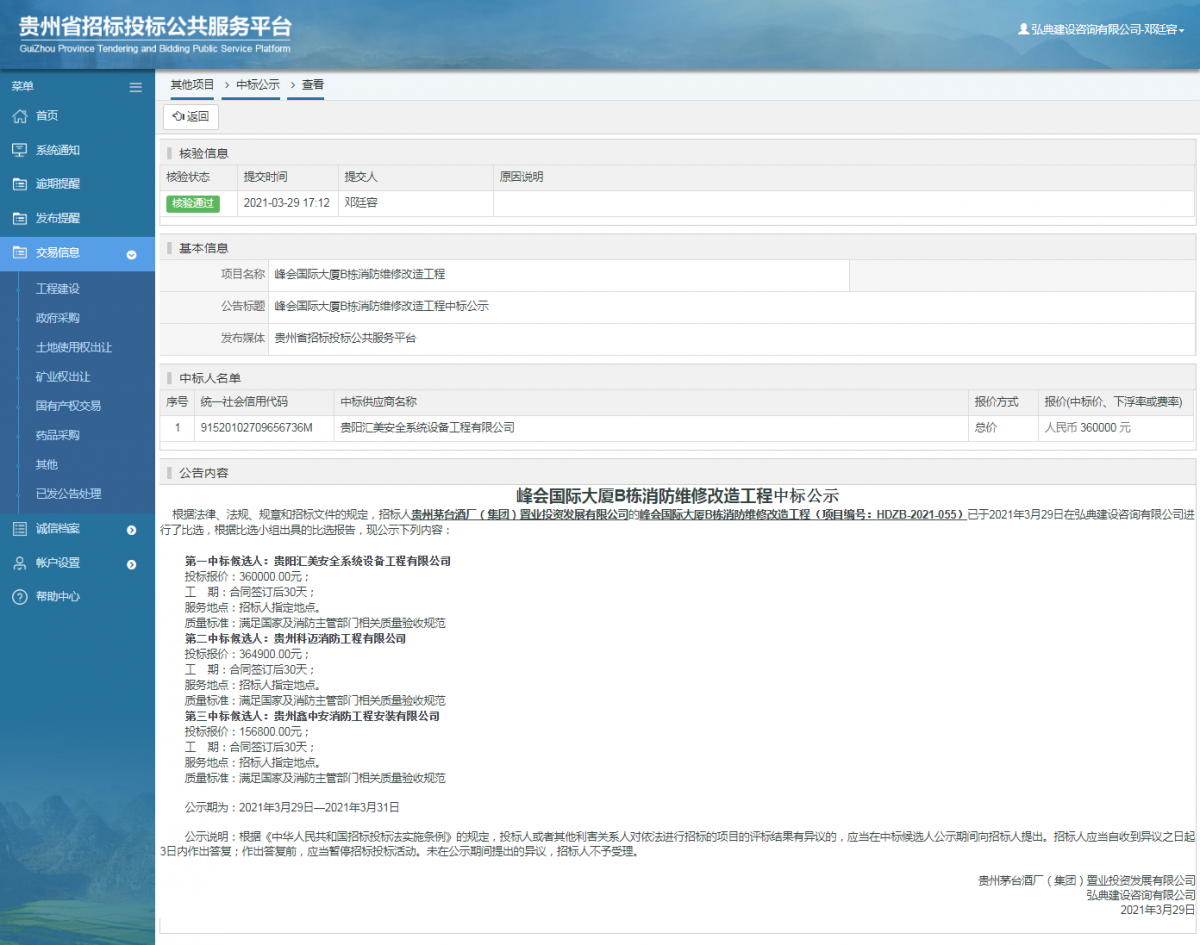Expand the 诚信档案 submenu arrow

tap(131, 529)
